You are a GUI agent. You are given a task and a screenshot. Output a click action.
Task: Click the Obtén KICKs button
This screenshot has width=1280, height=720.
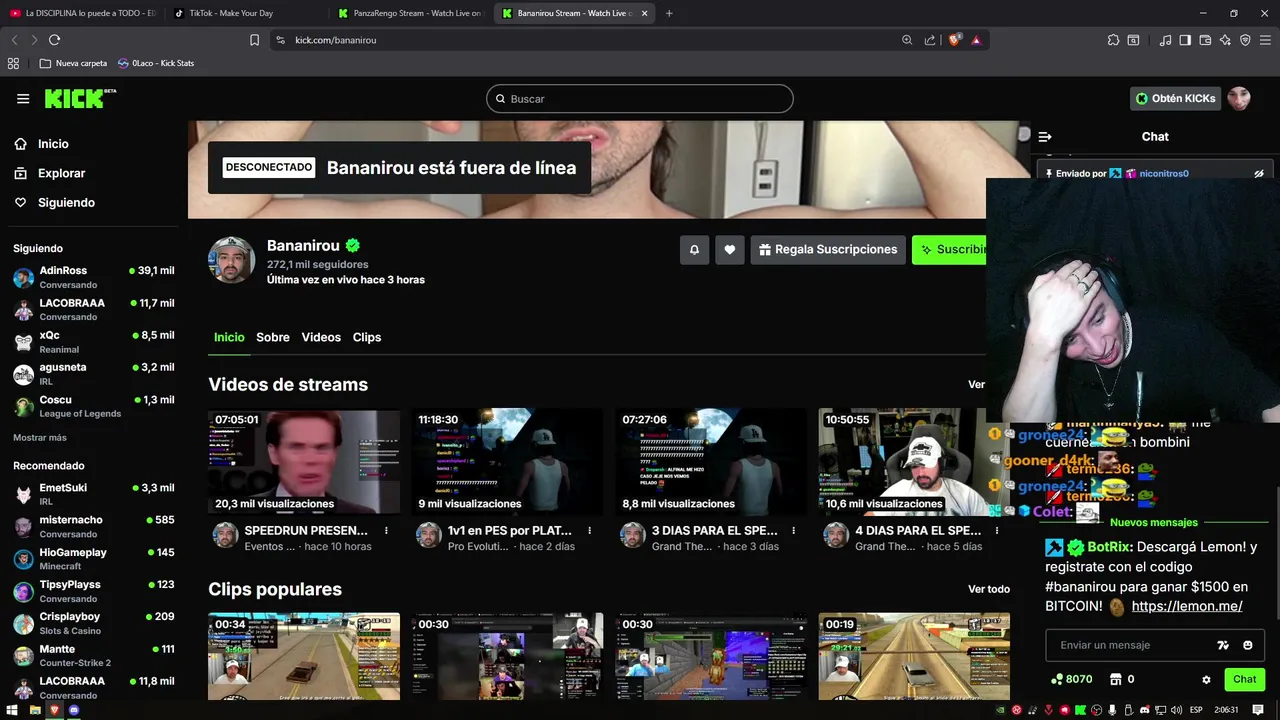point(1176,98)
